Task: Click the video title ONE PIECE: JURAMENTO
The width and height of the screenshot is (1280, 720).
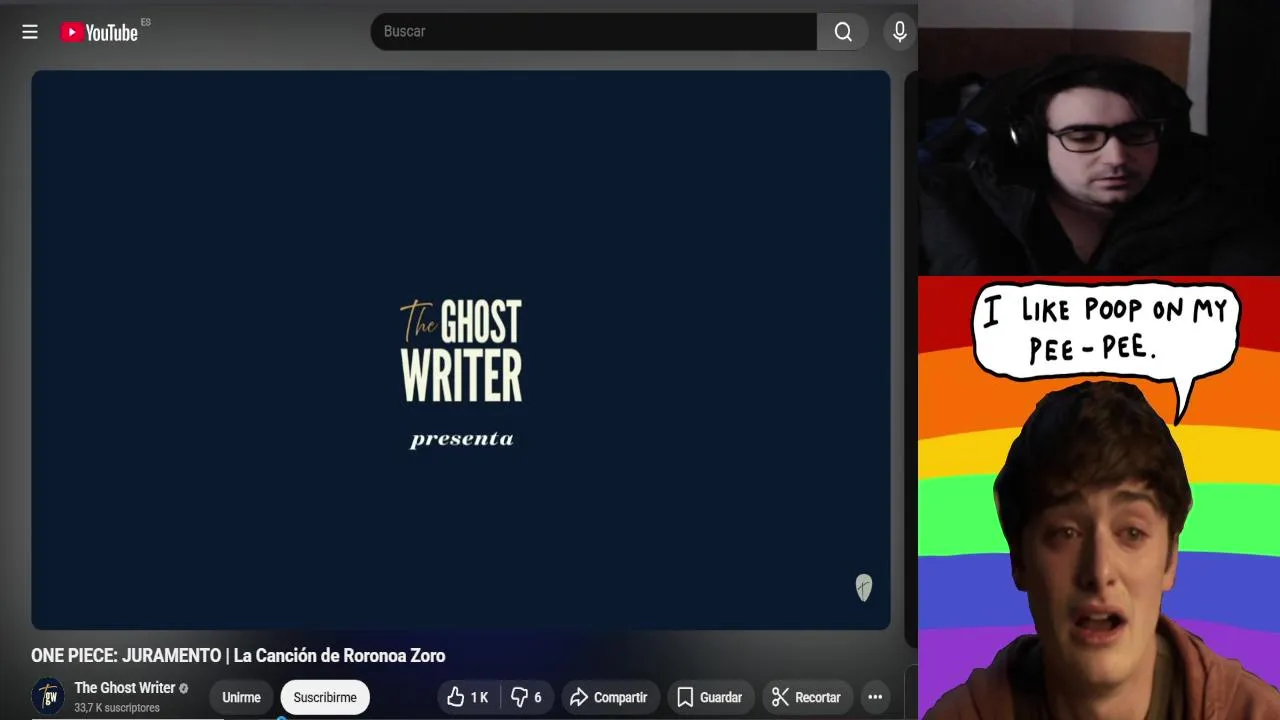Action: pyautogui.click(x=238, y=656)
